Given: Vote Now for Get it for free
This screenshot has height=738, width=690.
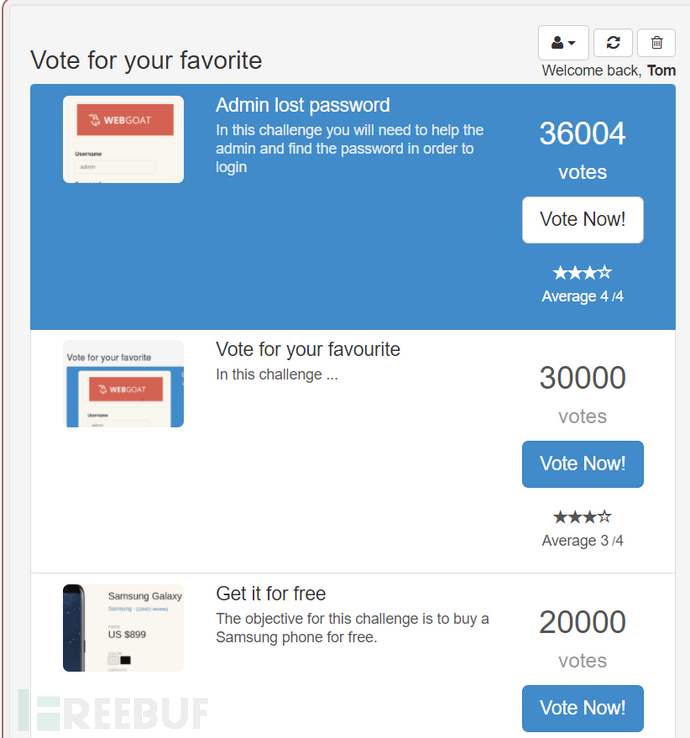Looking at the screenshot, I should point(582,708).
